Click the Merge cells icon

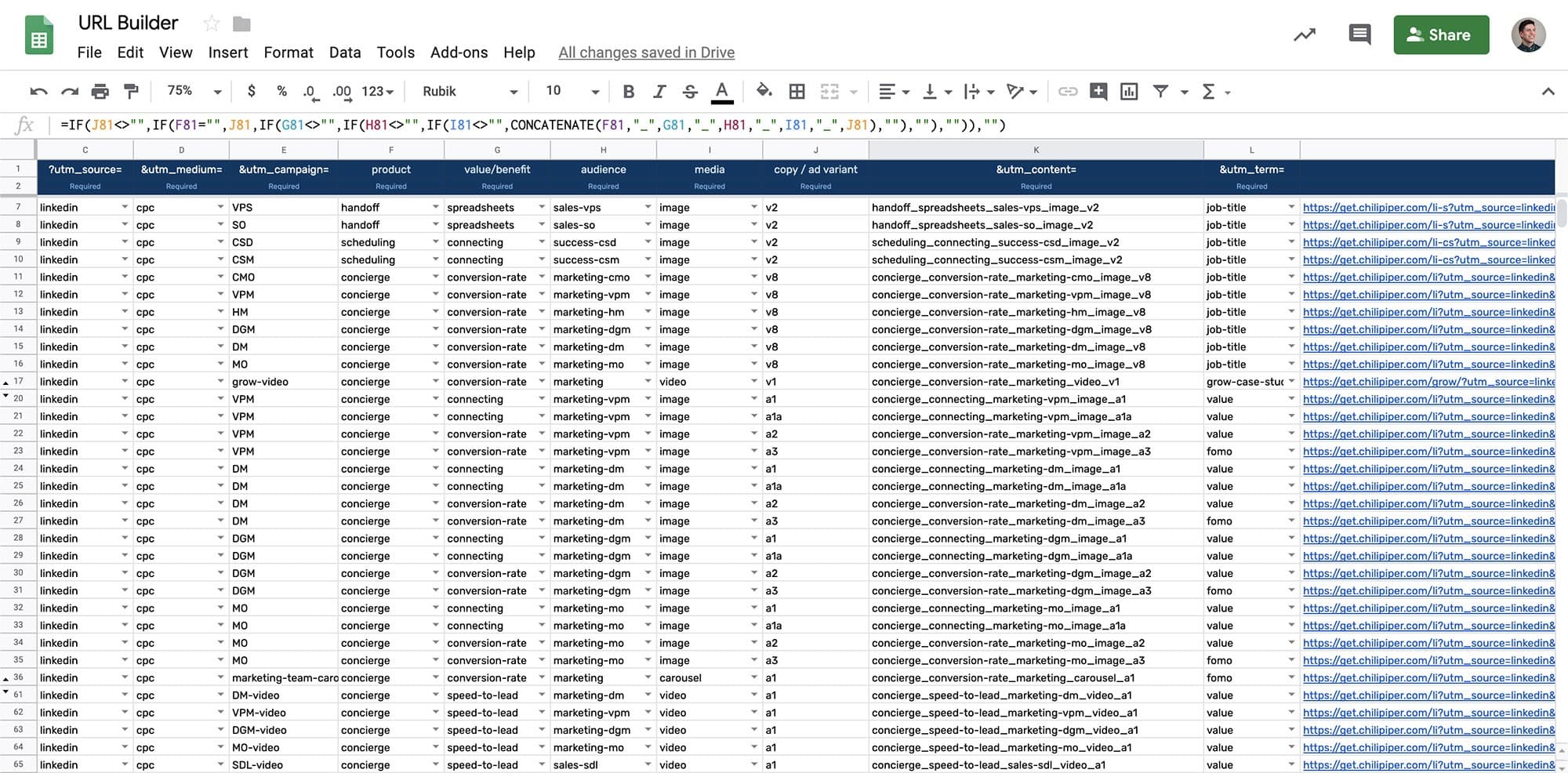click(829, 92)
